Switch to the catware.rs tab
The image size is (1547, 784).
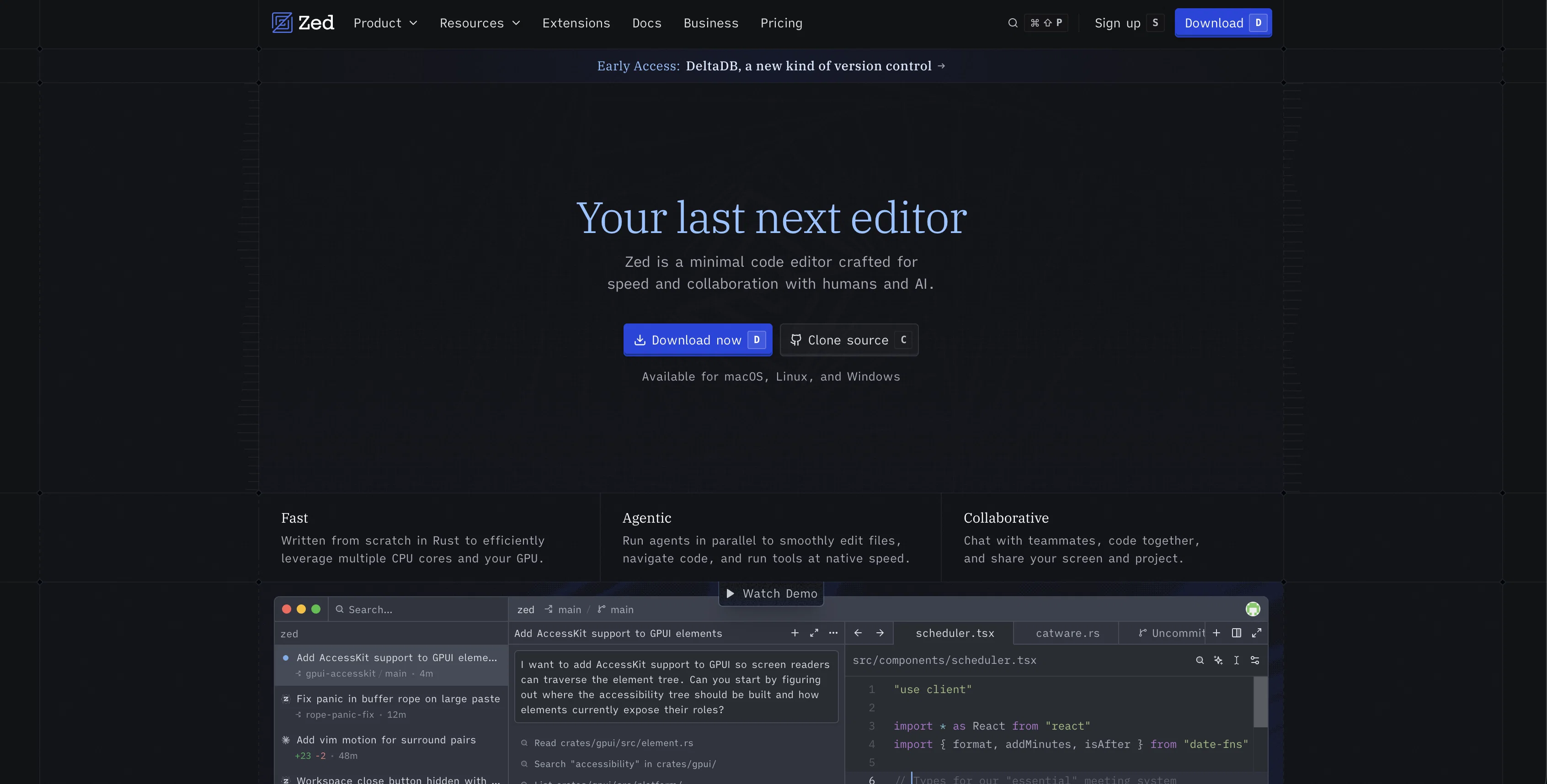(x=1067, y=633)
